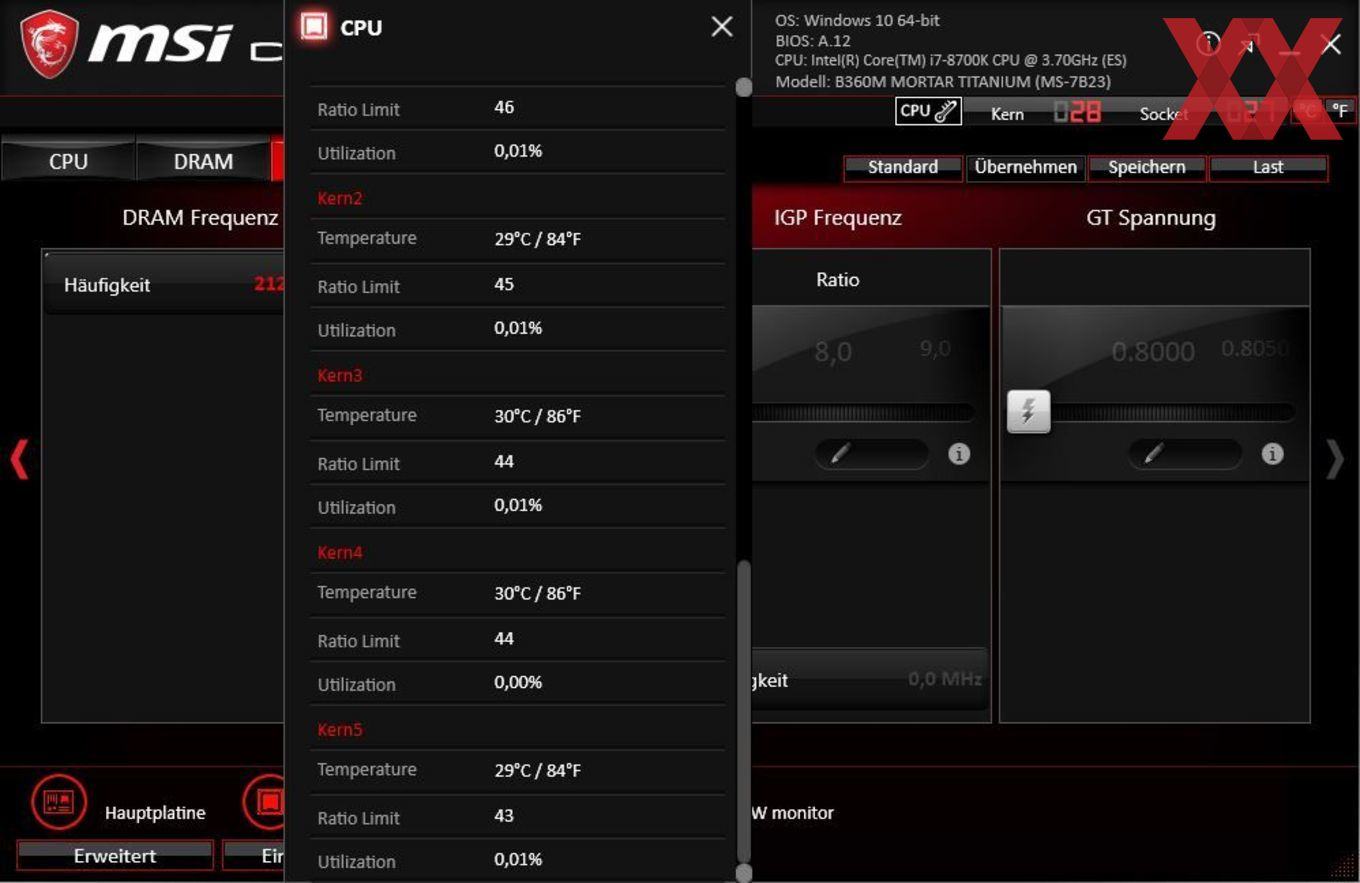
Task: Click the red CPU panel chip icon
Action: pyautogui.click(x=314, y=27)
